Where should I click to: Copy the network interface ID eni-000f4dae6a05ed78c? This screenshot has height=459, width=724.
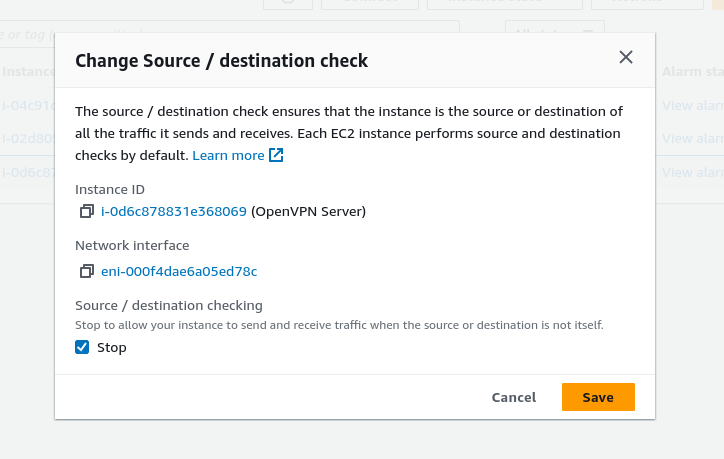point(87,271)
